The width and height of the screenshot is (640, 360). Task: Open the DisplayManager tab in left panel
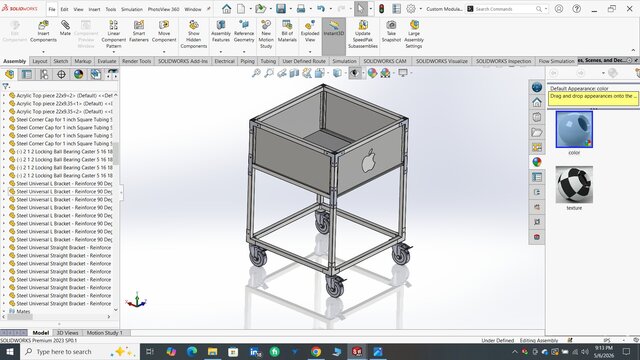[78, 74]
